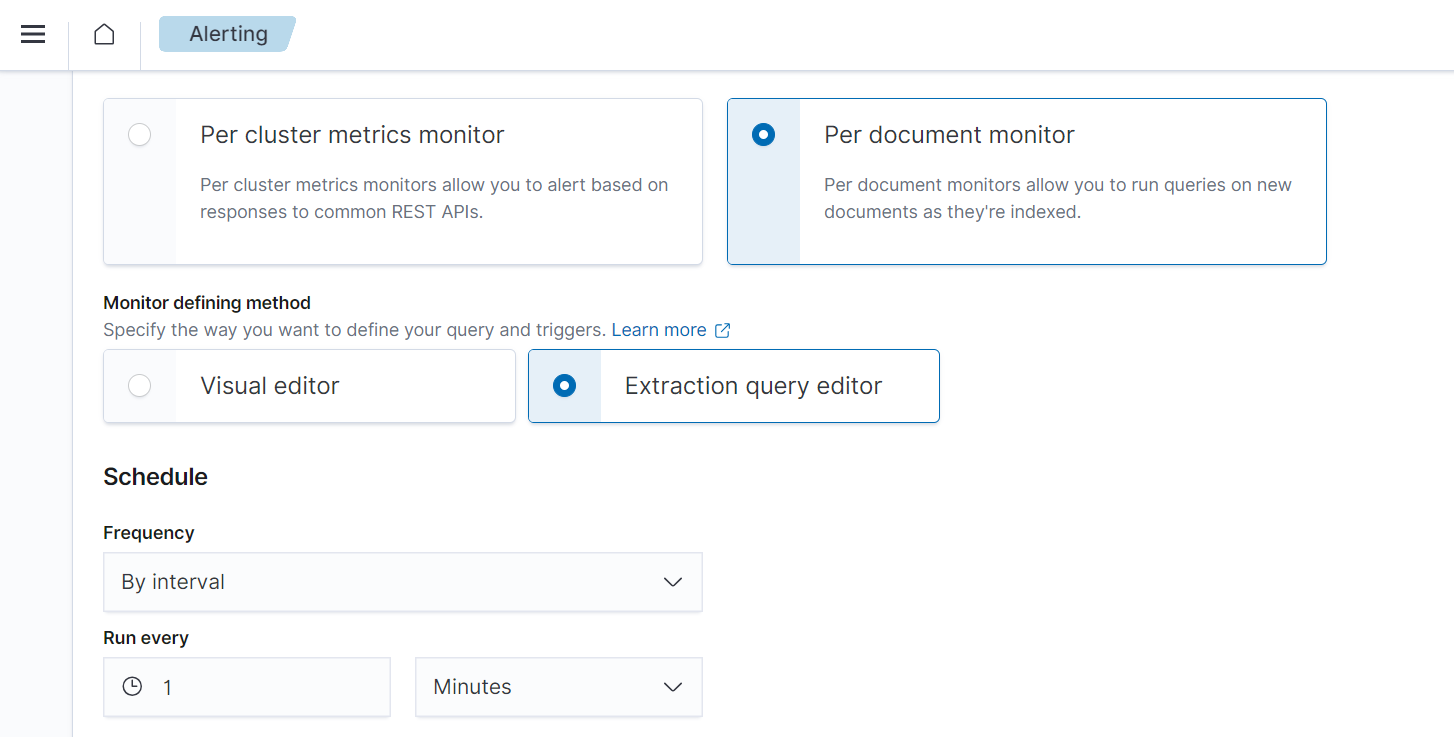Click the Extraction query editor card label
The image size is (1454, 737).
pyautogui.click(x=753, y=386)
